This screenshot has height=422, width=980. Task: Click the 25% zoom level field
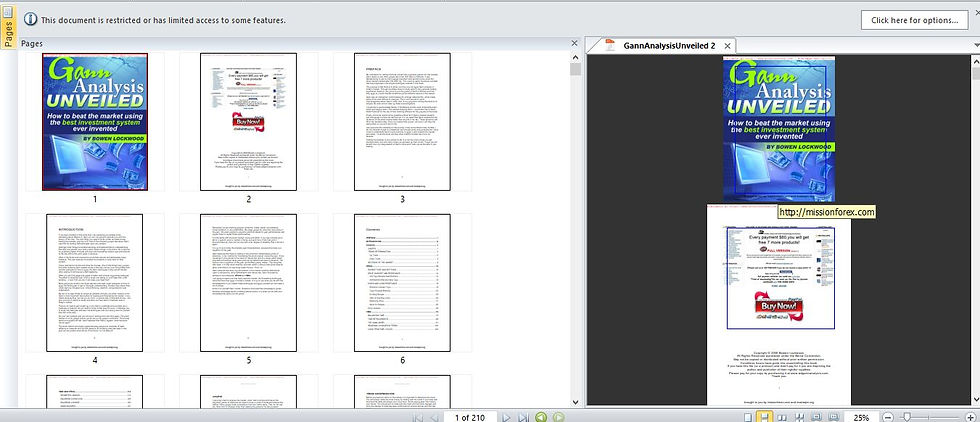click(861, 417)
